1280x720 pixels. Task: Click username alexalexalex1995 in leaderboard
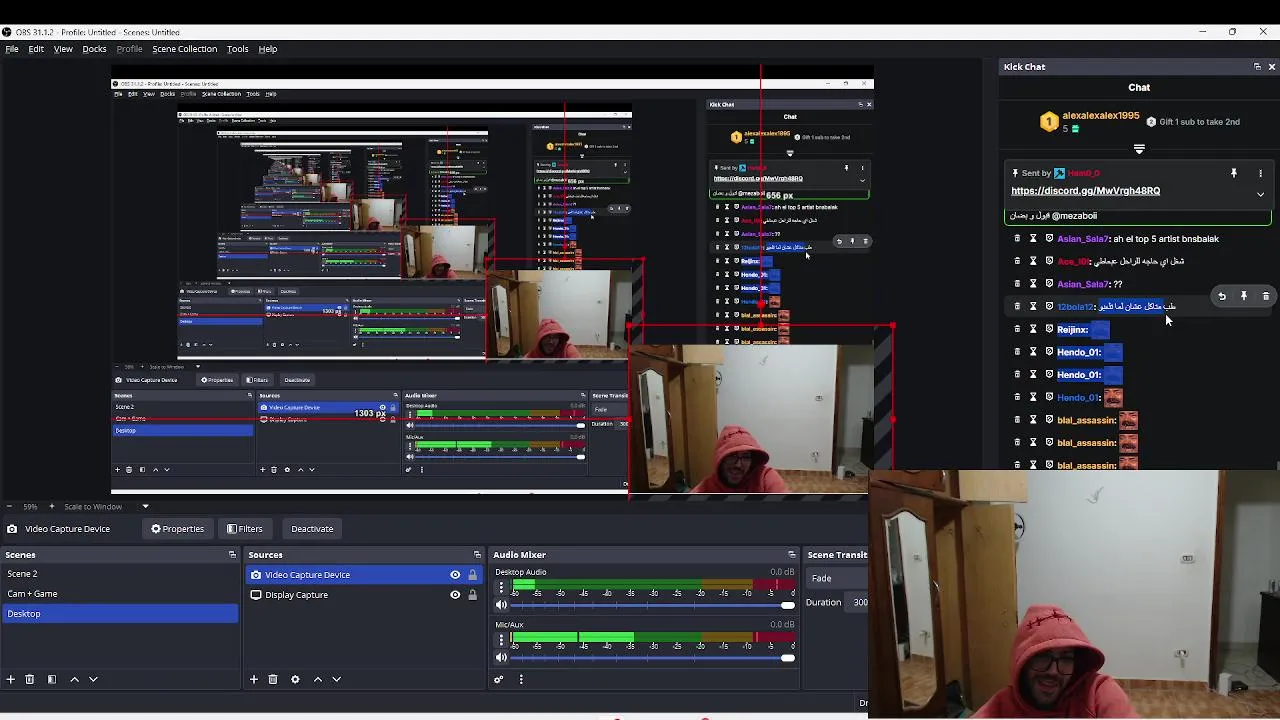click(x=1101, y=116)
